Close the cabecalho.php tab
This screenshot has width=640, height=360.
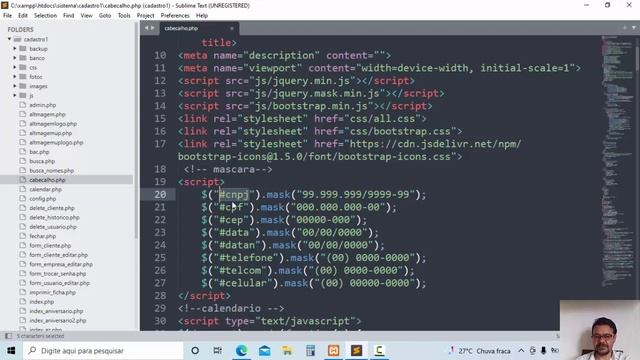232,28
